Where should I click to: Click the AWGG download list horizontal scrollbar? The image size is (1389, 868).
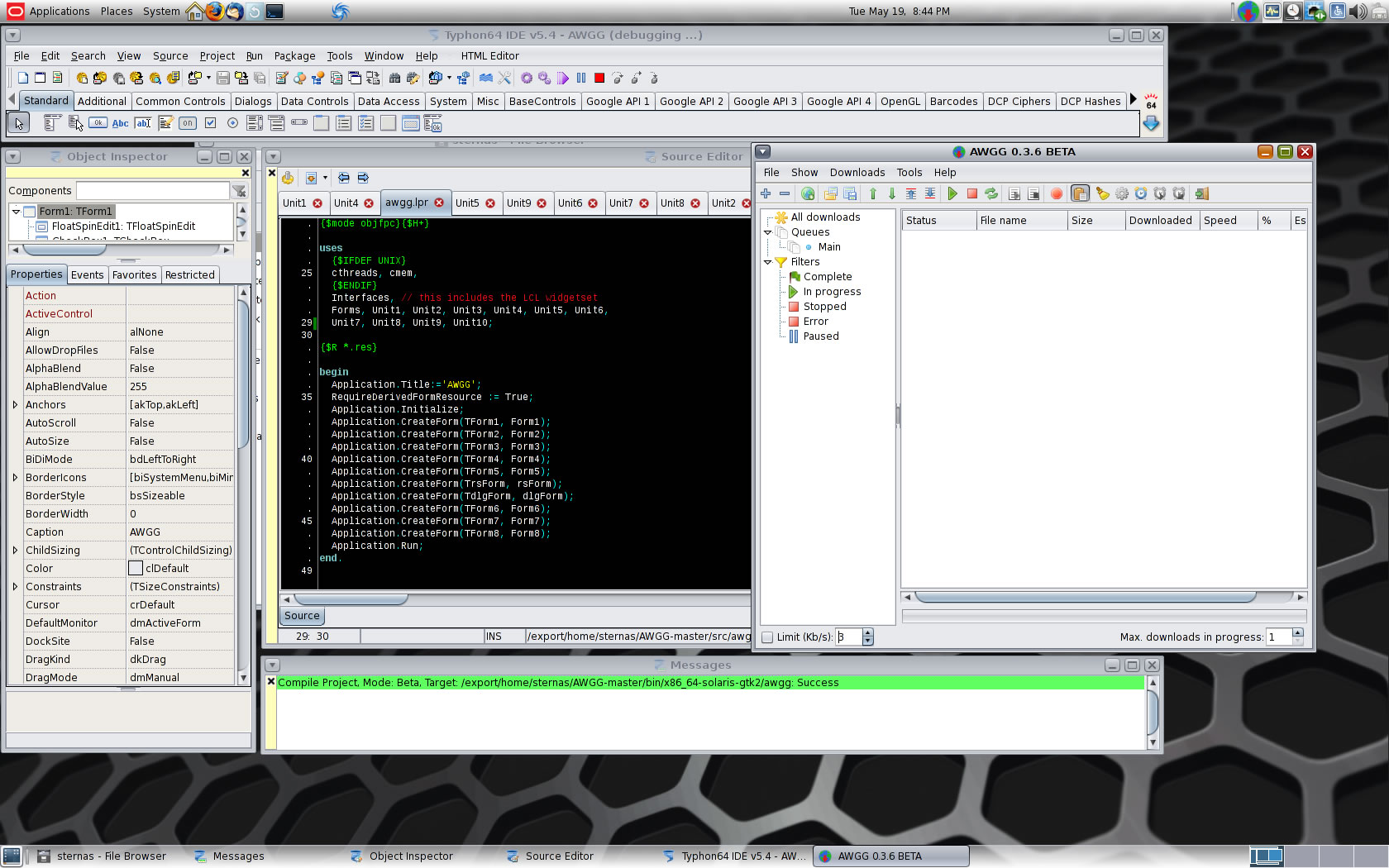1104,597
